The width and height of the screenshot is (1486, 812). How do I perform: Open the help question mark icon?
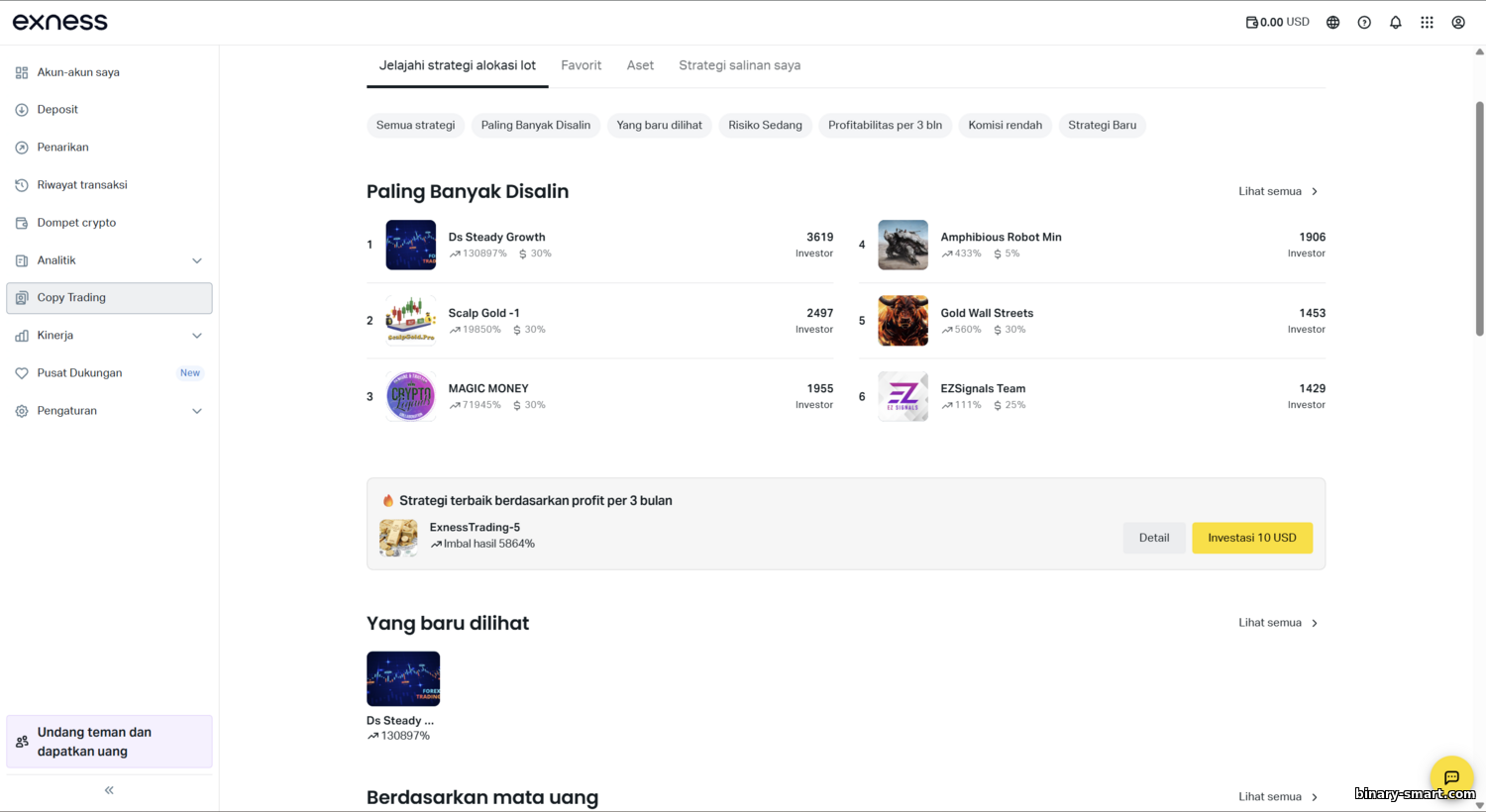[1364, 22]
